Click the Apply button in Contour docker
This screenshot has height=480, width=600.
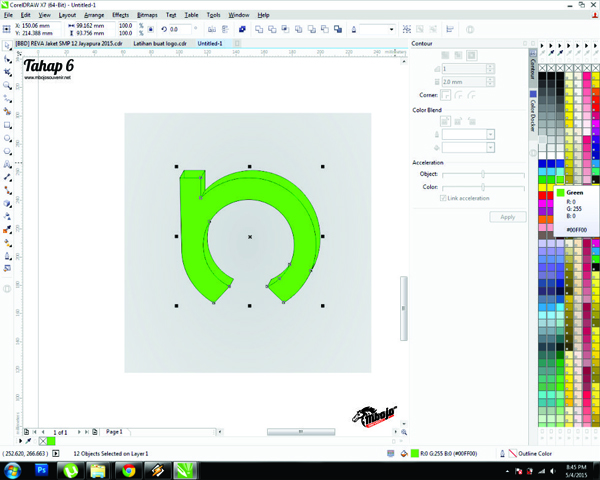click(x=507, y=217)
